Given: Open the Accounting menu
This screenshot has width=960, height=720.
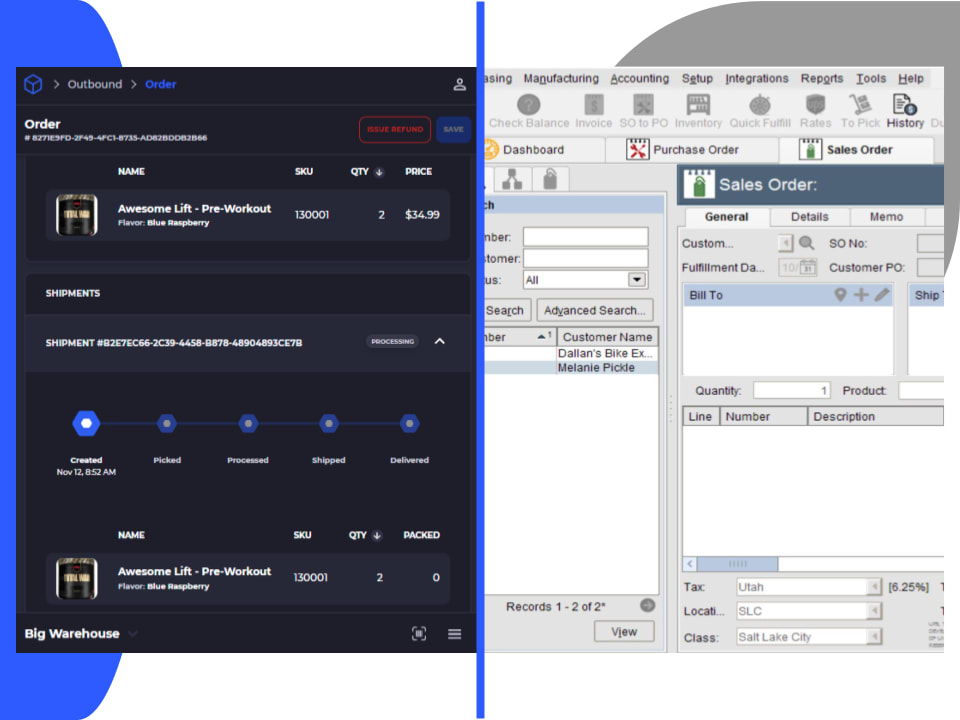Looking at the screenshot, I should point(639,78).
